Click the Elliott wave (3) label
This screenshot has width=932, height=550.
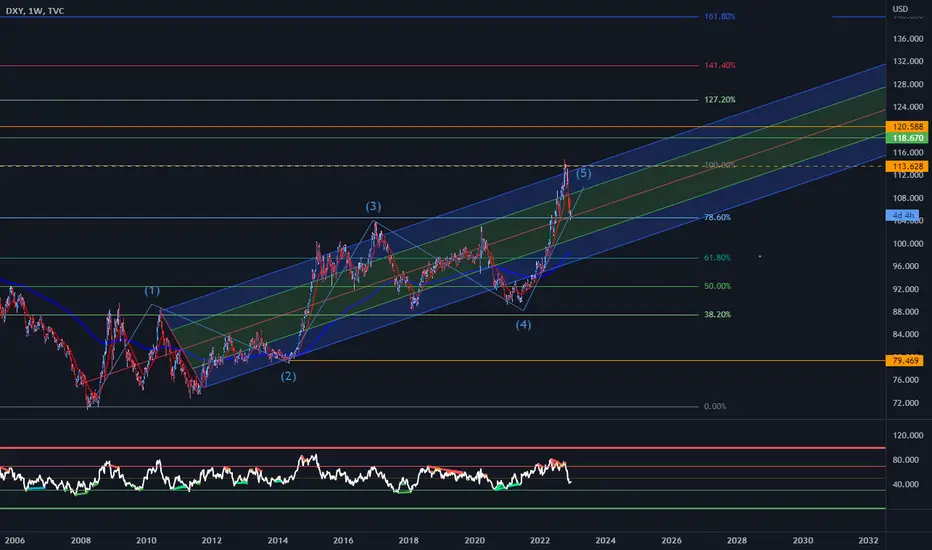pos(373,206)
